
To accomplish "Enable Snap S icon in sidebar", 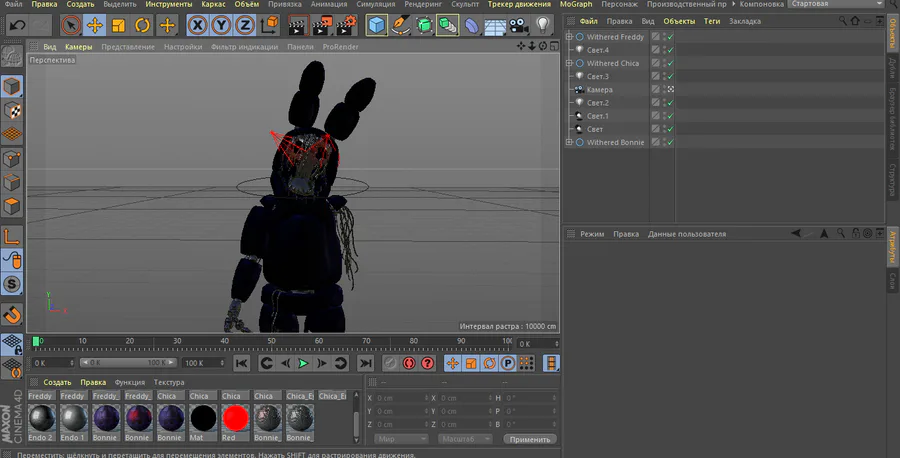I will pos(12,284).
